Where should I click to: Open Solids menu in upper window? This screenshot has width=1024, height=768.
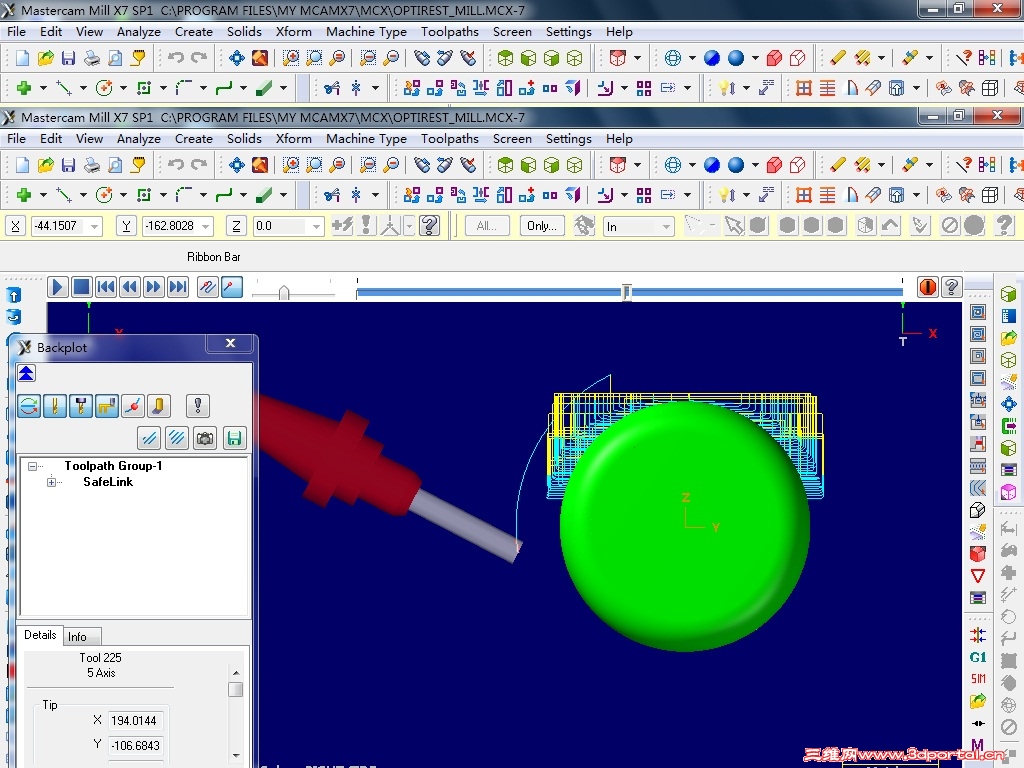244,31
